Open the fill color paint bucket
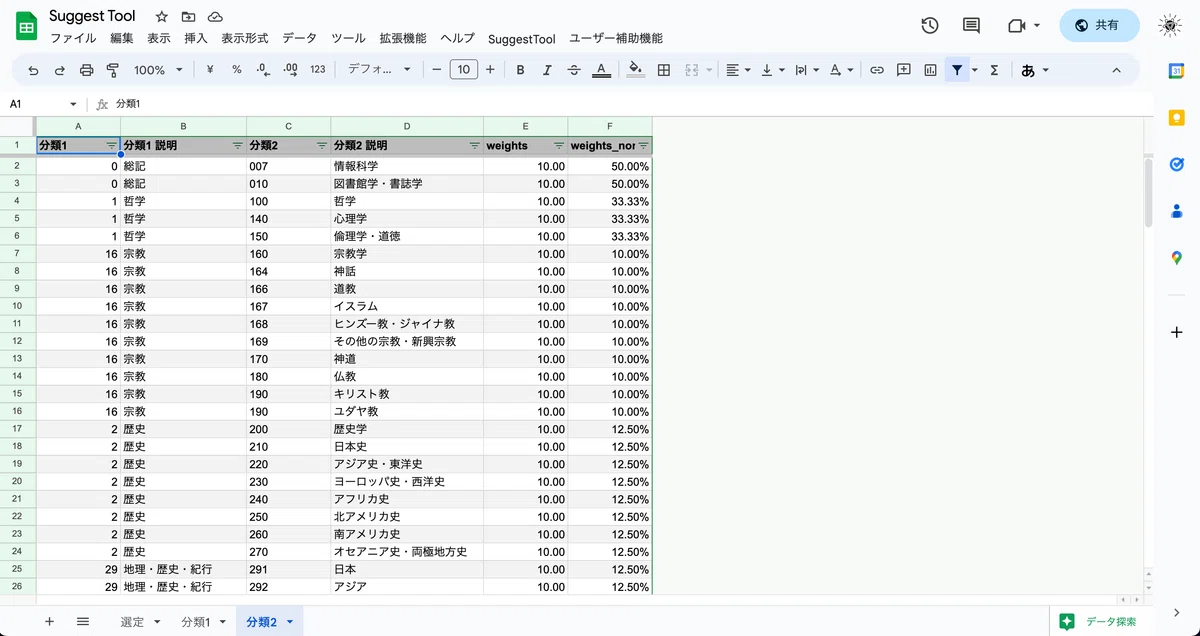1200x636 pixels. pos(635,70)
